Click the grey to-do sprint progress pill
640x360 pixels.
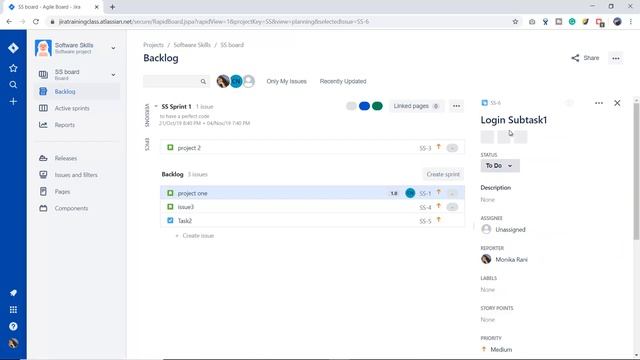click(x=351, y=106)
